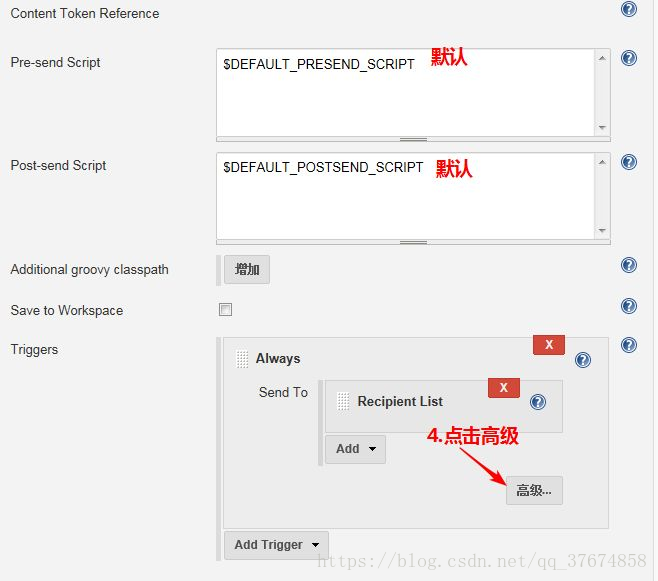Open the Add recipient dropdown

click(355, 449)
